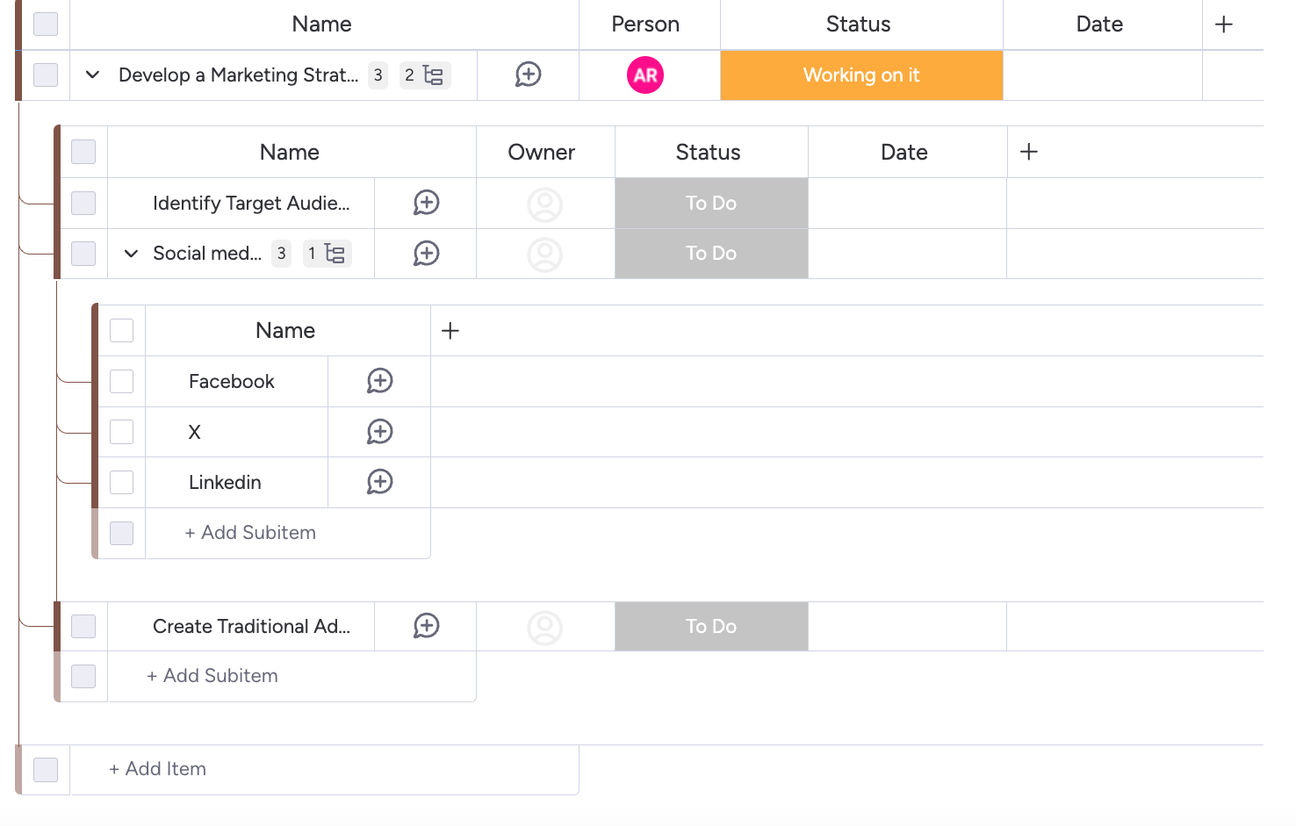Click the owner avatar placeholder on Social media row
Viewport: 1296px width, 826px height.
(x=545, y=253)
